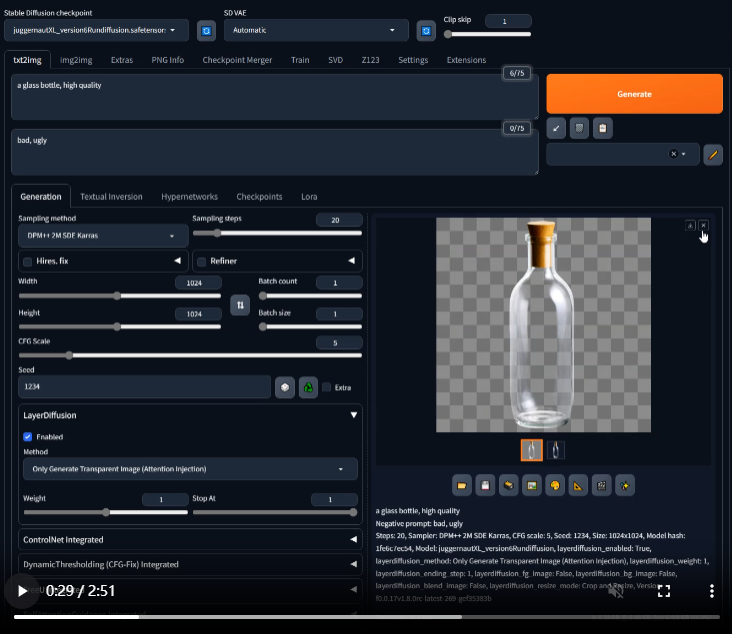Switch to the img2img tab
732x634 pixels.
click(76, 60)
